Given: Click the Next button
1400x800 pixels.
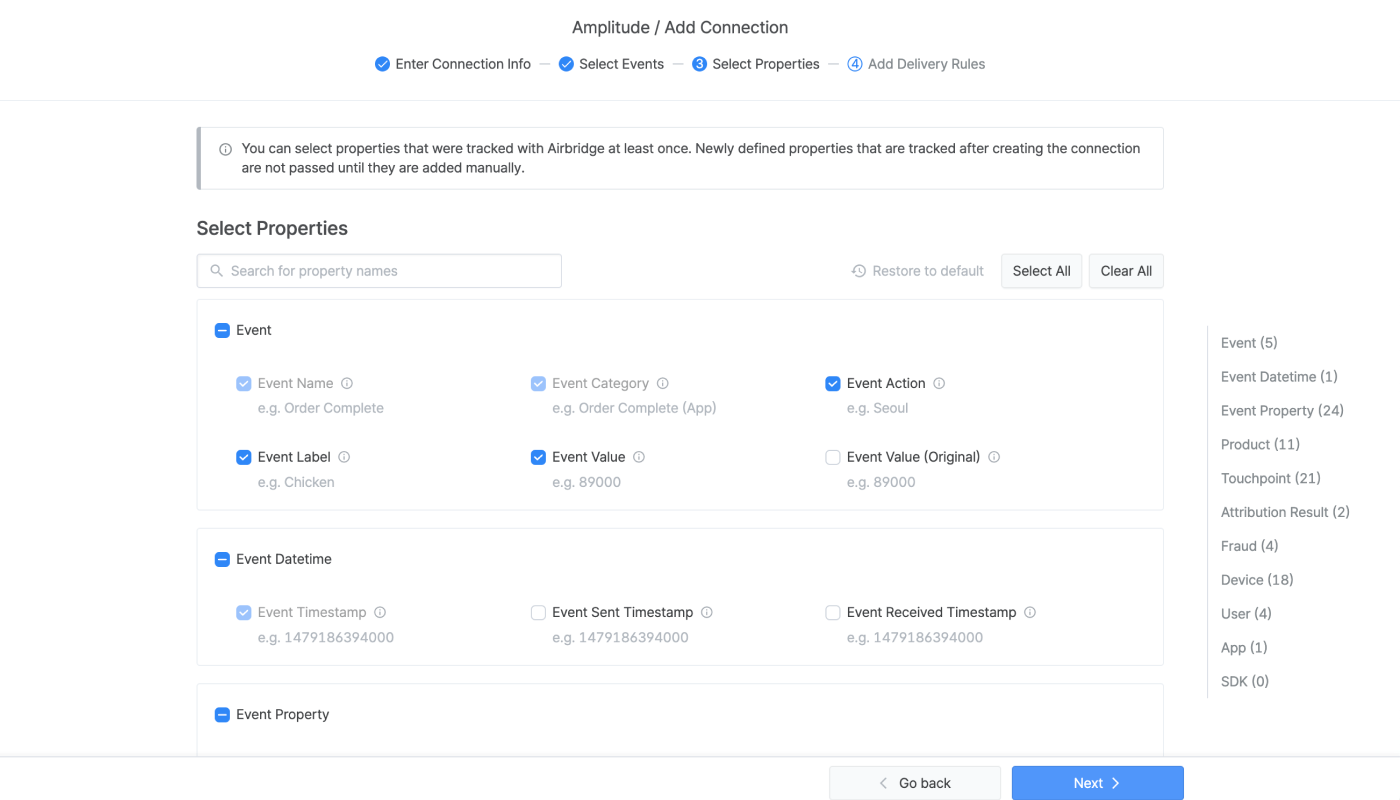Looking at the screenshot, I should pos(1098,783).
